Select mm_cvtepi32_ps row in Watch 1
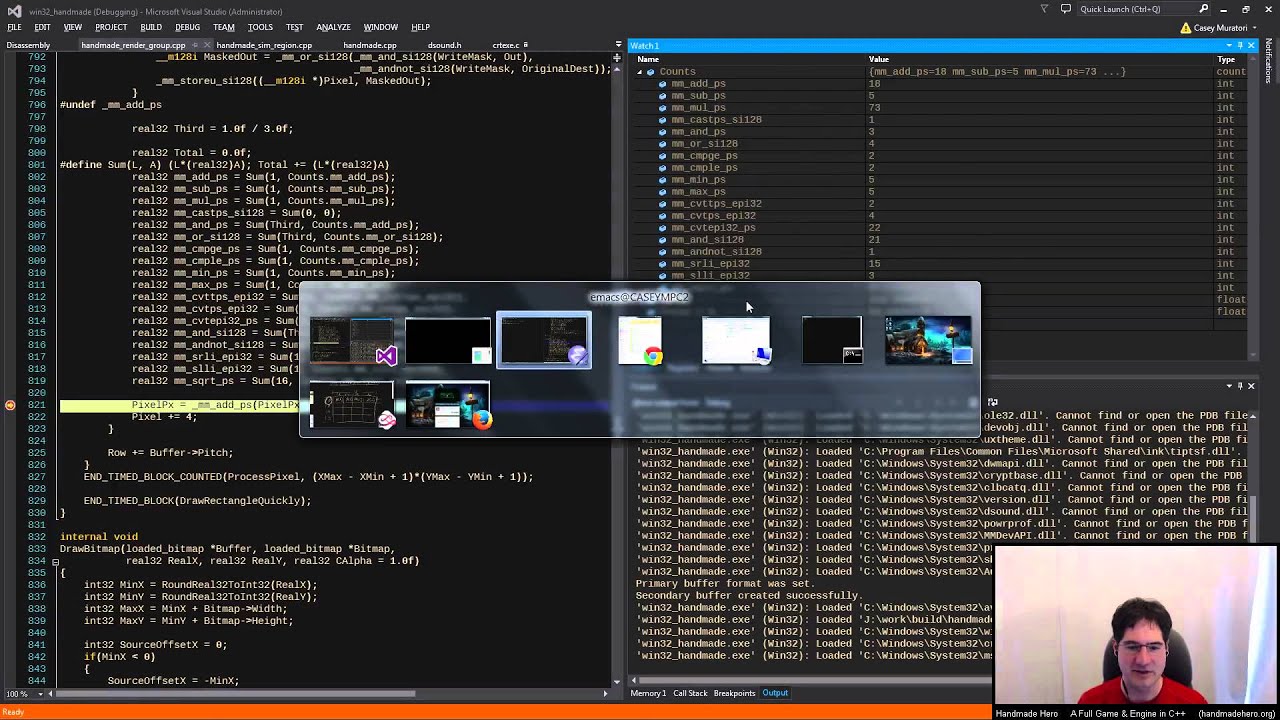Screen dimensions: 1280x720 (x=941, y=228)
